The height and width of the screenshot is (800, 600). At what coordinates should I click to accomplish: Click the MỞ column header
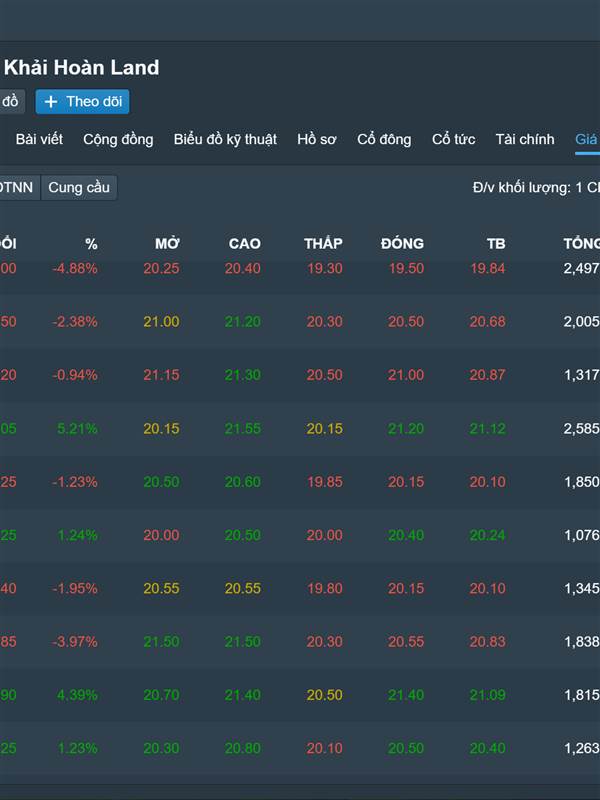[167, 243]
